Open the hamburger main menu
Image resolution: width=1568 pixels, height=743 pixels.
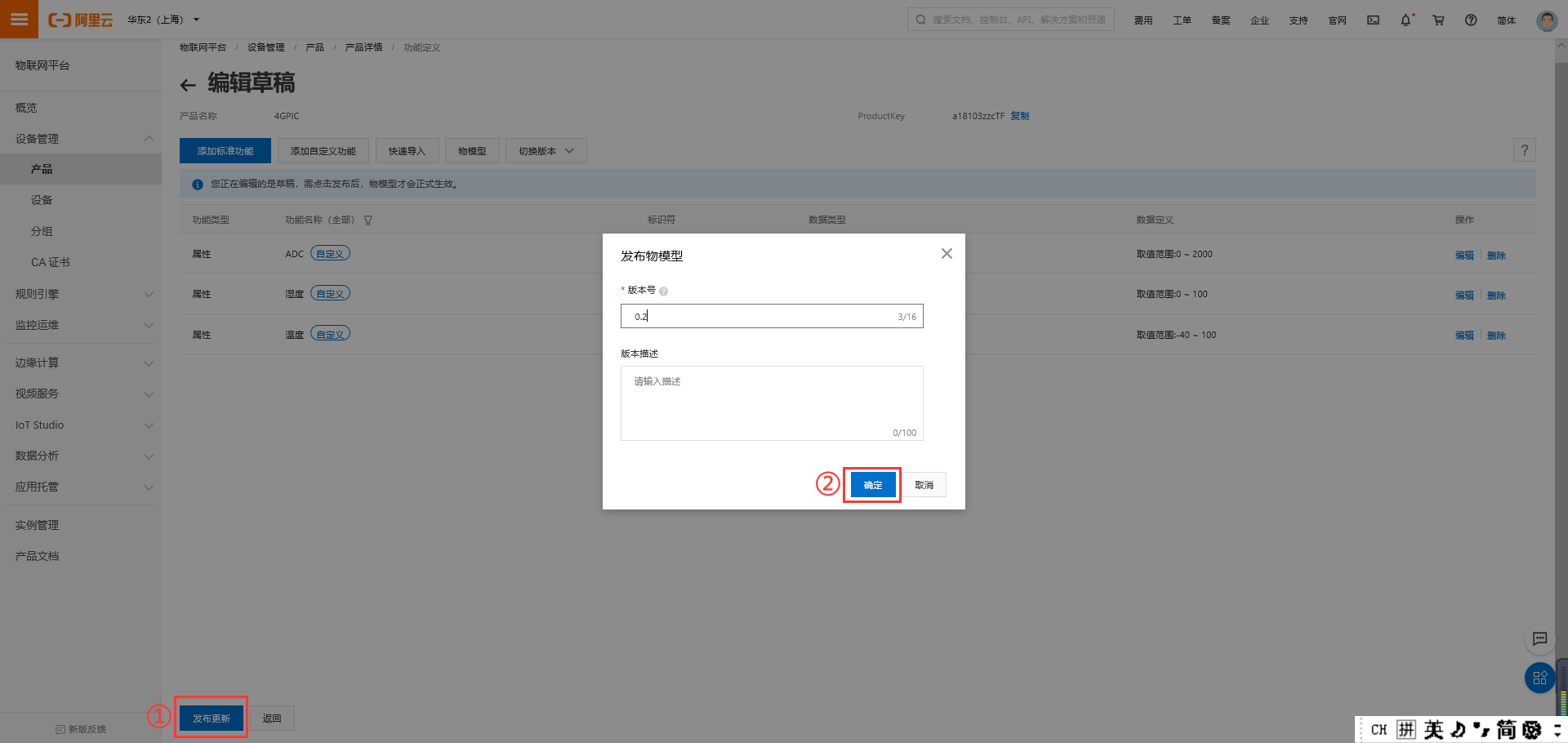[x=19, y=19]
